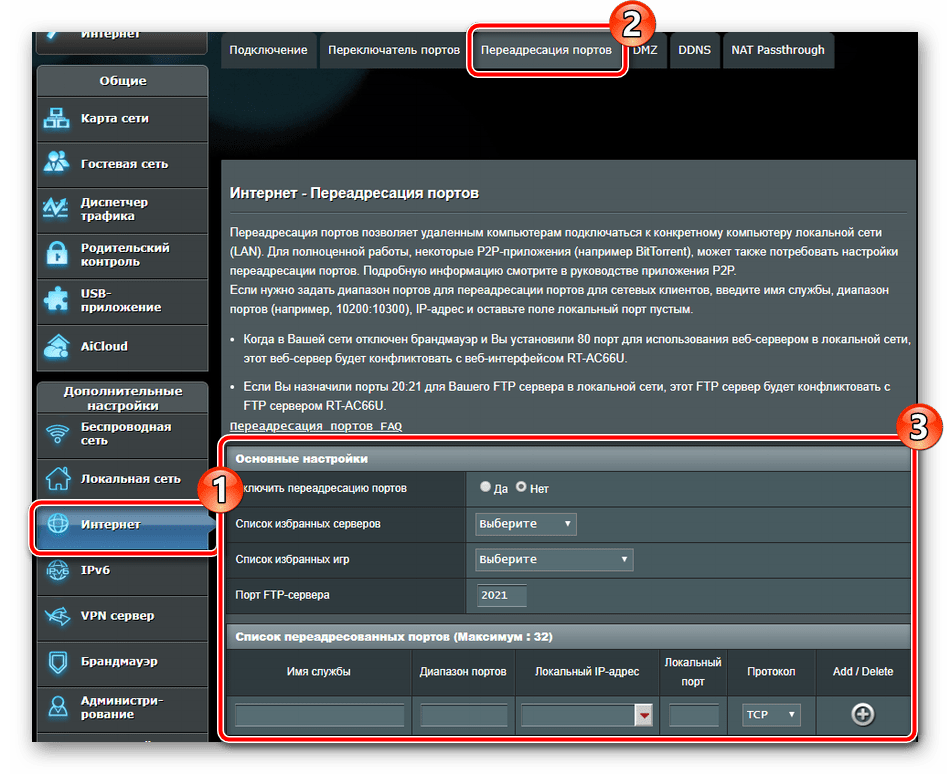
Task: Open the DDNS tab
Action: (x=694, y=50)
